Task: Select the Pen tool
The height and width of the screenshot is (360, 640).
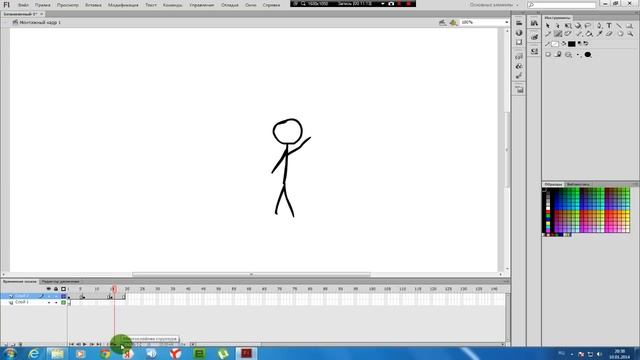Action: pyautogui.click(x=599, y=26)
